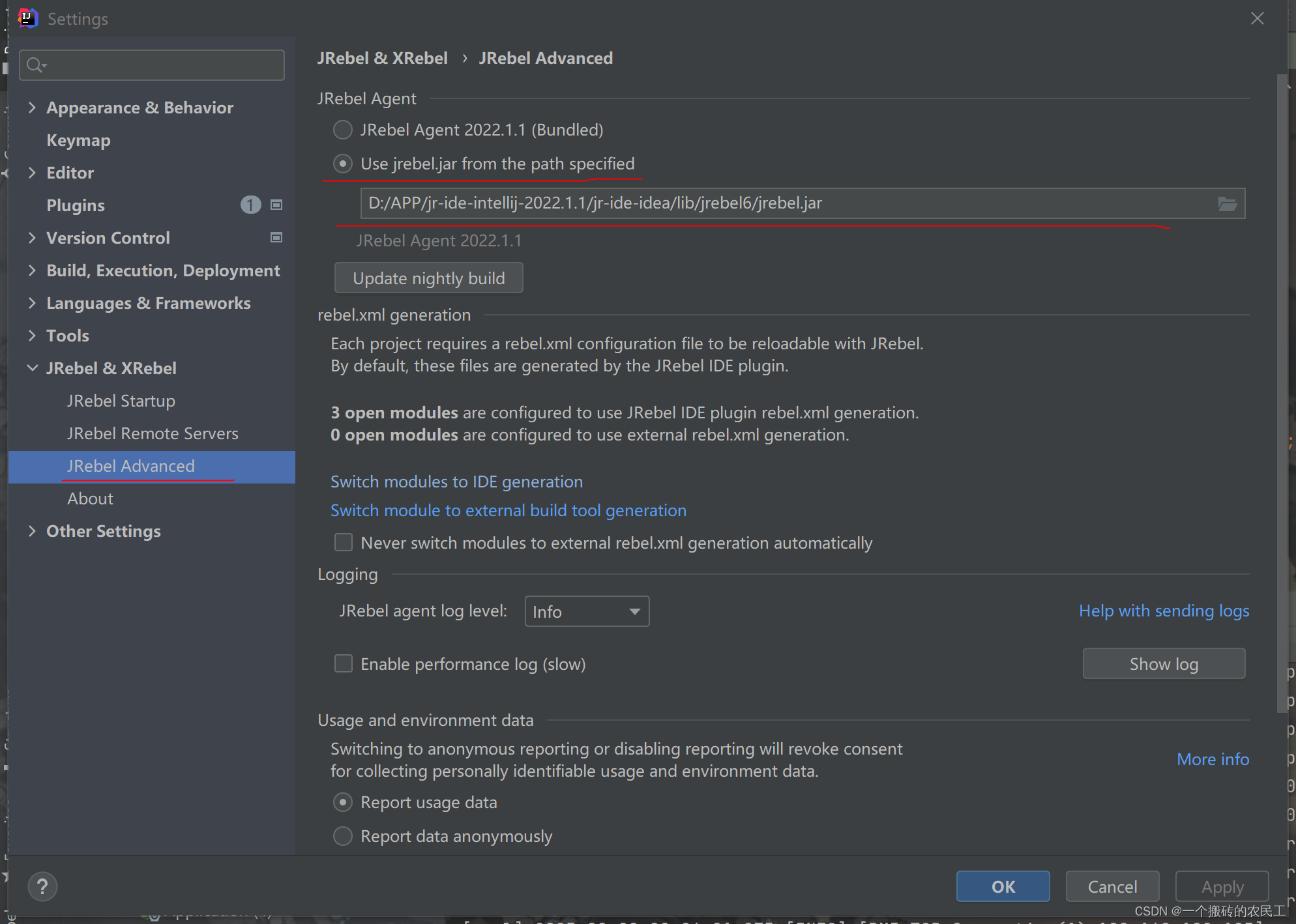Click JRebel & XRebel breadcrumb
Viewport: 1296px width, 924px height.
(383, 58)
